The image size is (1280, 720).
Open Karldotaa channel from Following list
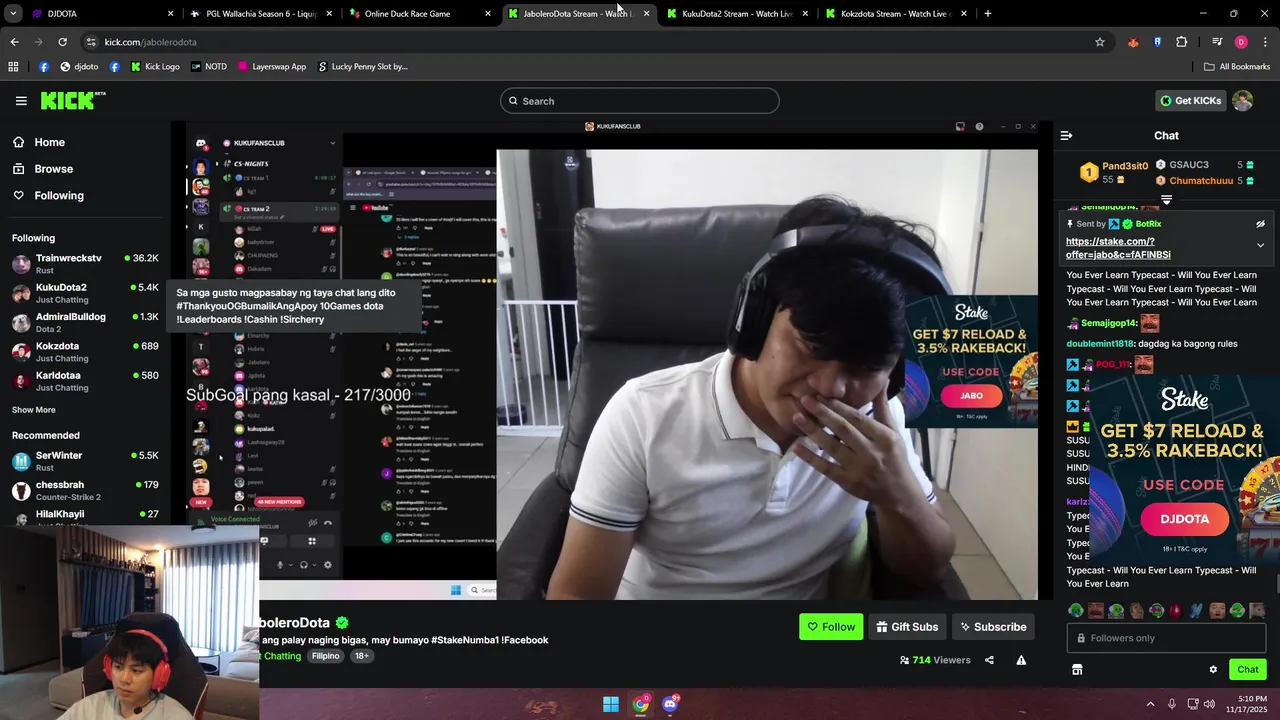pyautogui.click(x=85, y=381)
